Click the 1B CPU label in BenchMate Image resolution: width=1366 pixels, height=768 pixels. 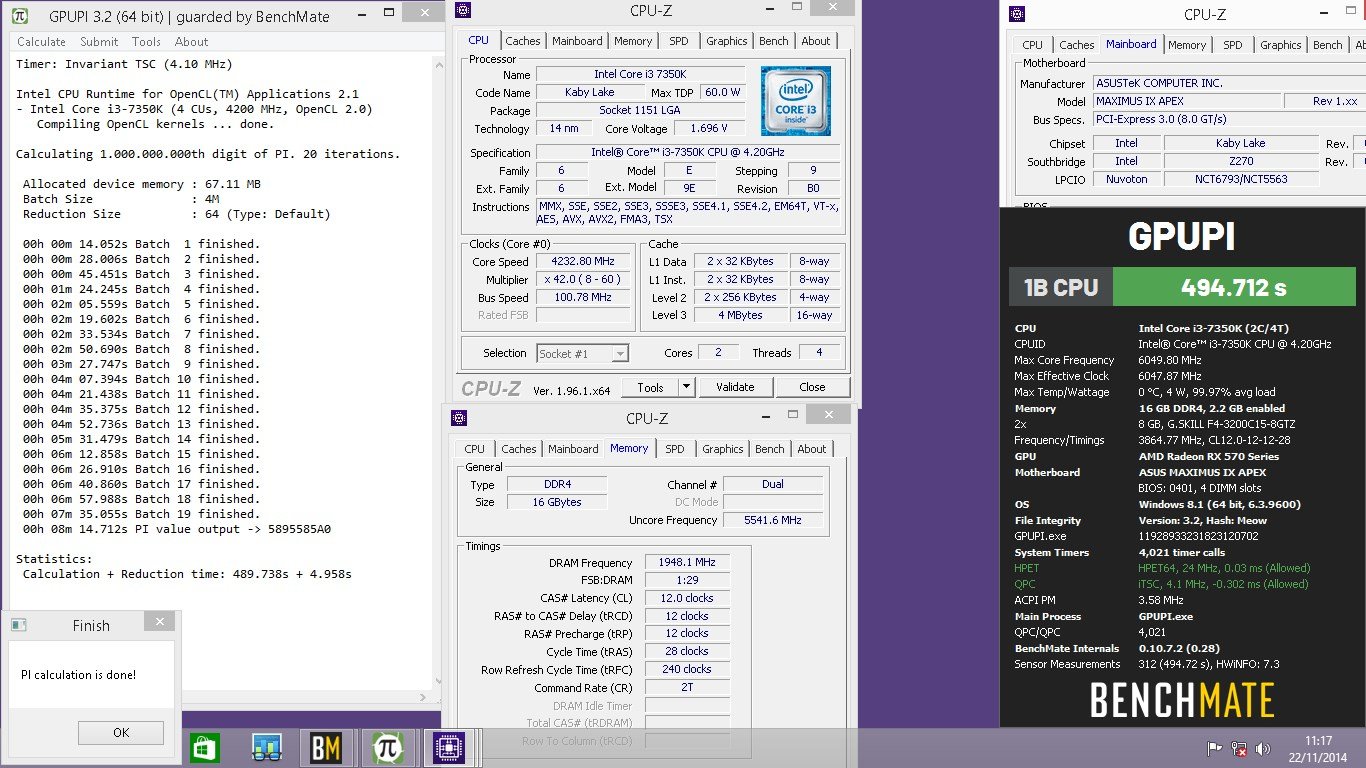pyautogui.click(x=1061, y=287)
